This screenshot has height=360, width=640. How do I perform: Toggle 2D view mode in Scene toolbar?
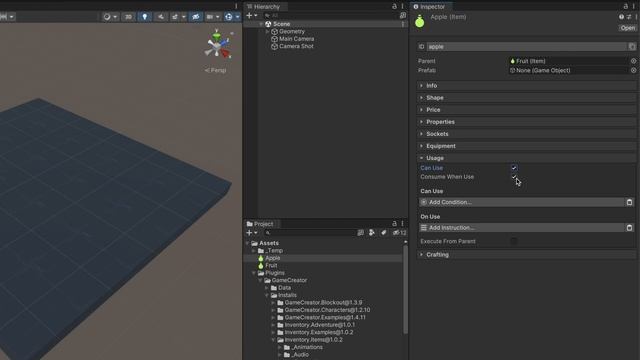pyautogui.click(x=129, y=17)
